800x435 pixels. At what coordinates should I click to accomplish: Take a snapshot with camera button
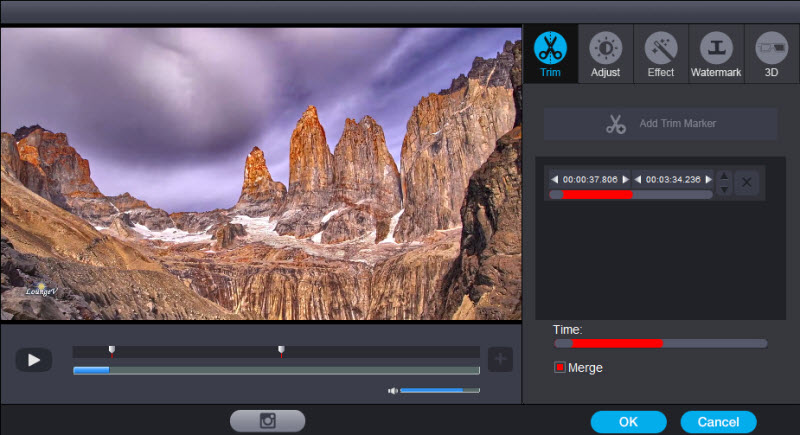tap(267, 421)
